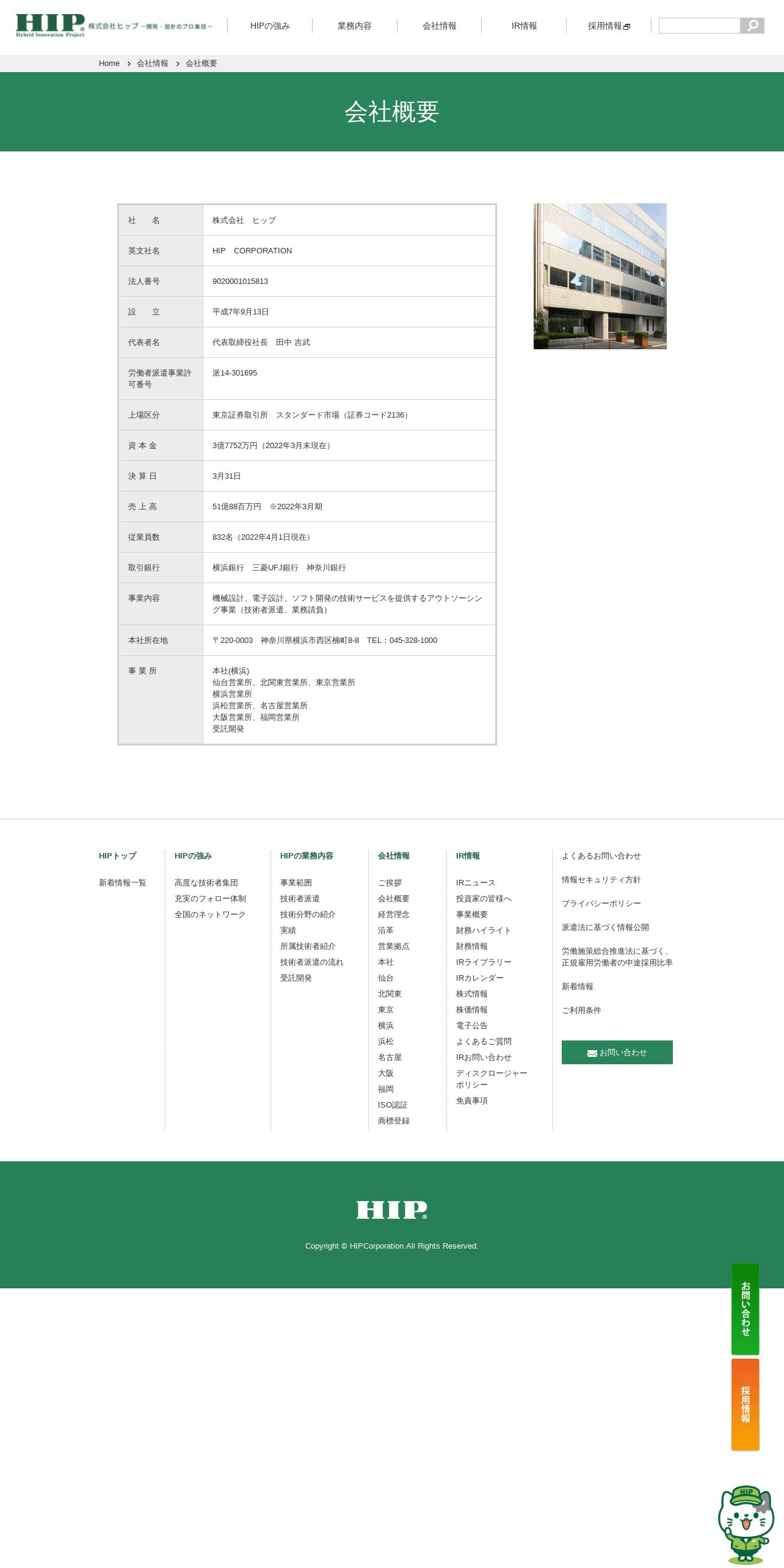The height and width of the screenshot is (1568, 784).
Task: Open the IR情報 menu in header
Action: (x=524, y=26)
